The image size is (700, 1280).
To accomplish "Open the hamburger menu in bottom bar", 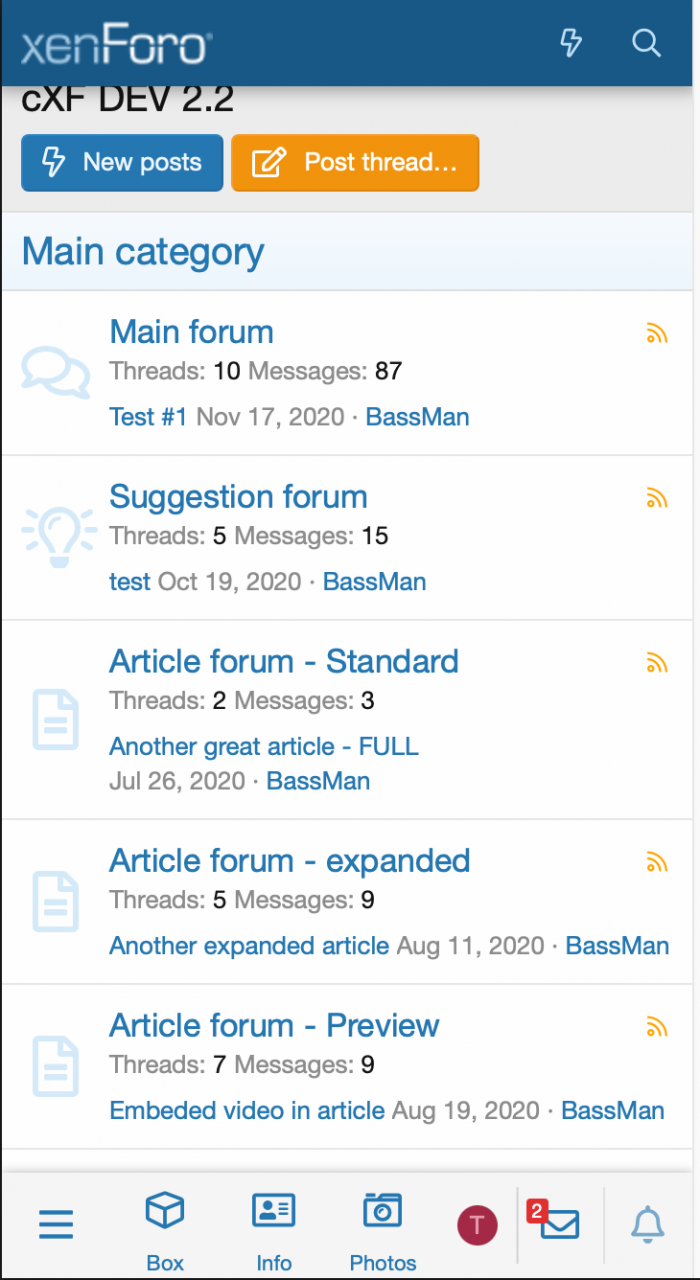I will pos(56,1224).
